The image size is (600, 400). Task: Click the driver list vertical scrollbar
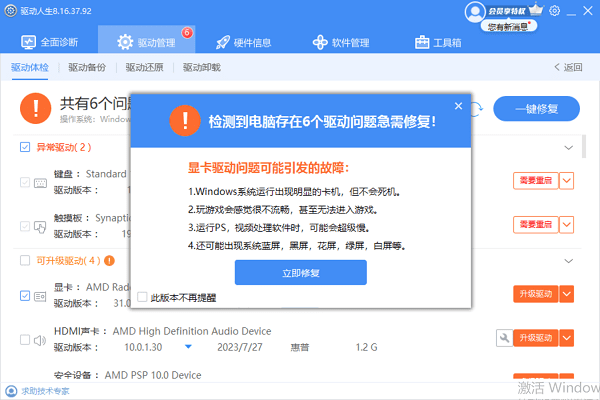pos(584,146)
